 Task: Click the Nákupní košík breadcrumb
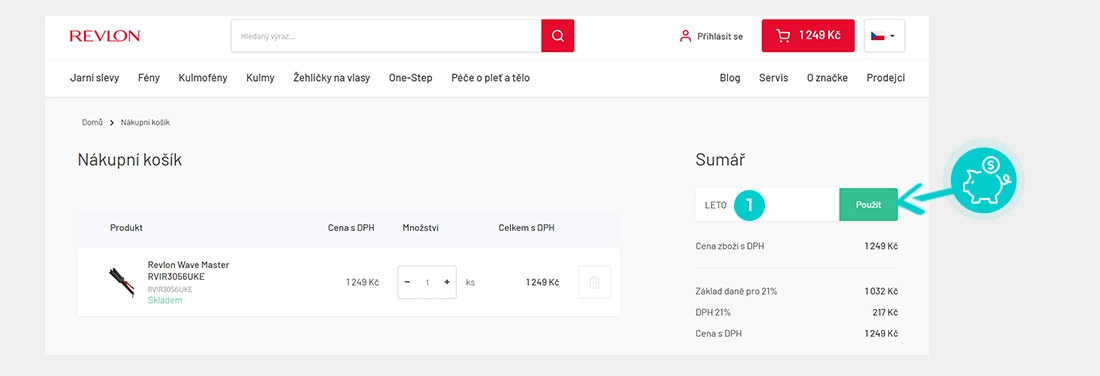coord(145,122)
